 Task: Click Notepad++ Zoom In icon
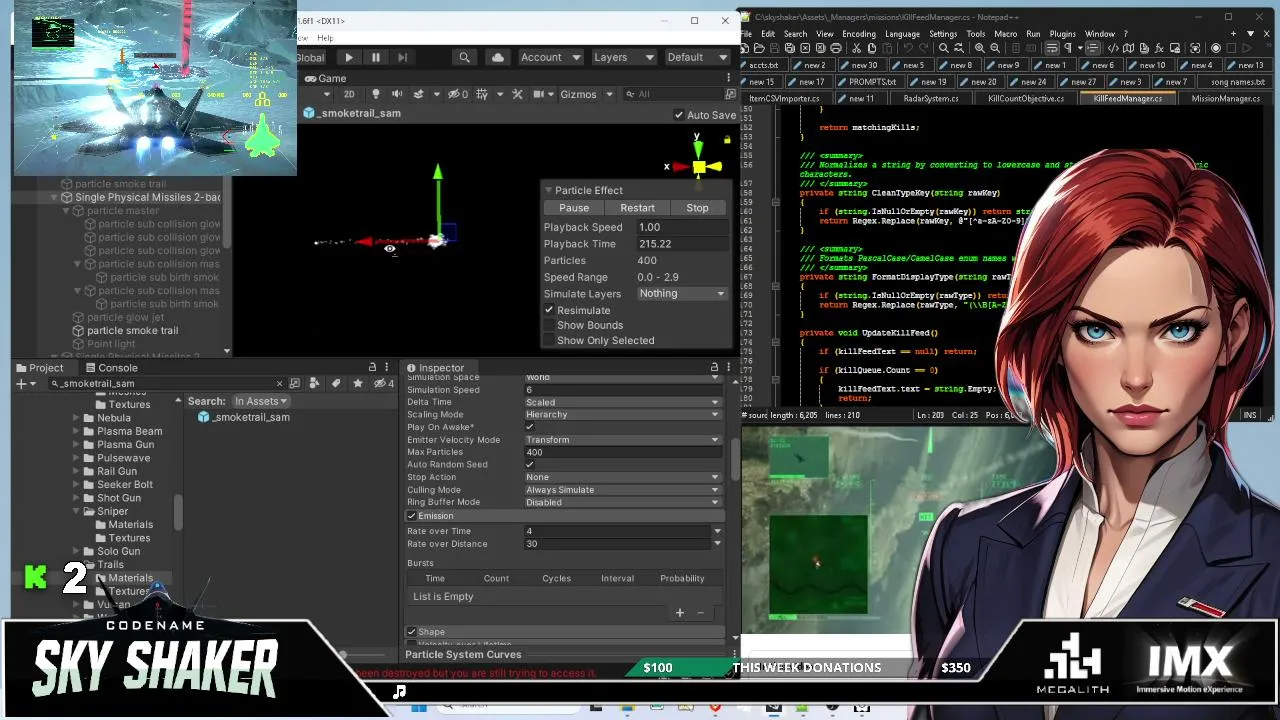pyautogui.click(x=979, y=48)
